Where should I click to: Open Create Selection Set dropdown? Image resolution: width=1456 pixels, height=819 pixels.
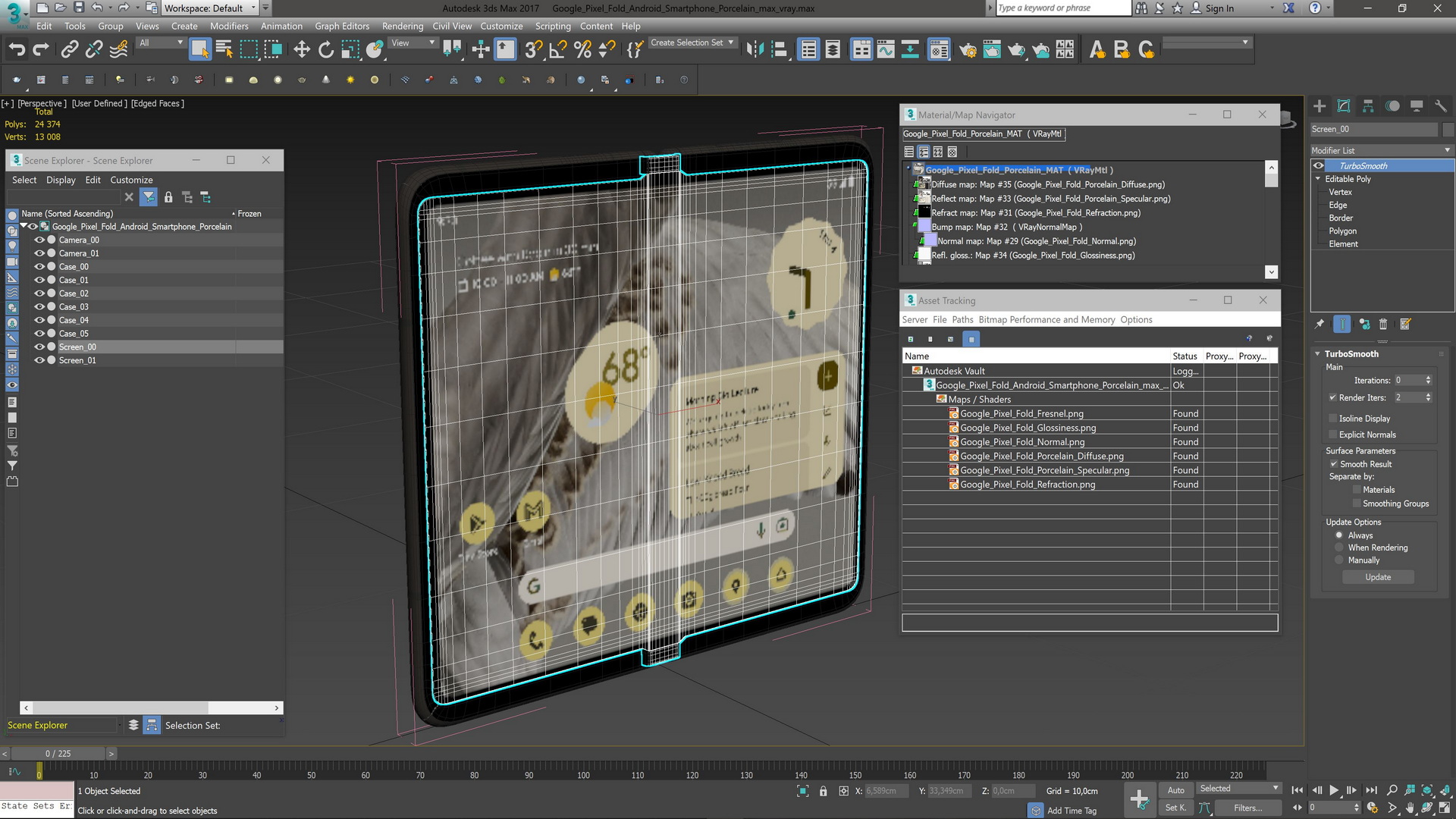[692, 43]
